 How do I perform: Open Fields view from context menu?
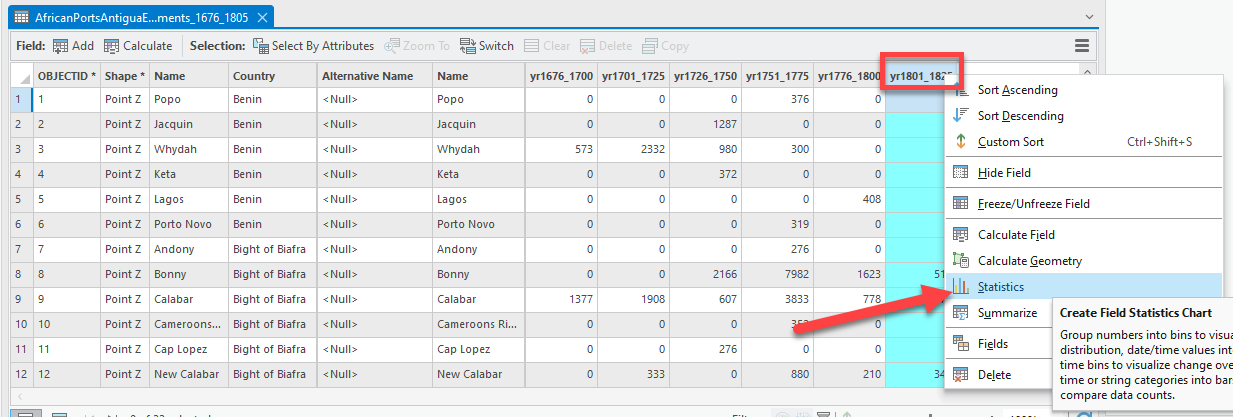click(994, 344)
